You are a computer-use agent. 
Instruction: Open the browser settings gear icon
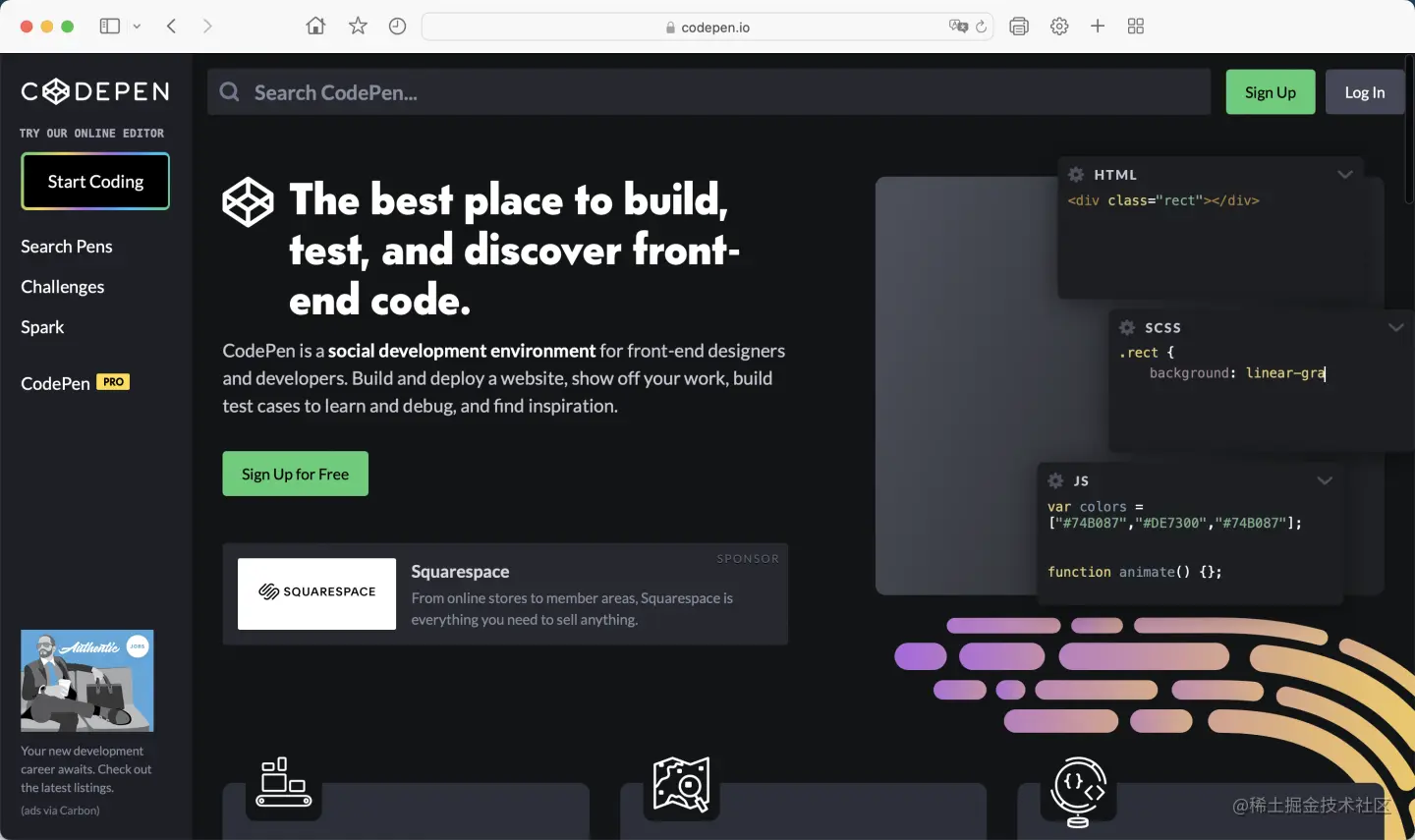1059,27
